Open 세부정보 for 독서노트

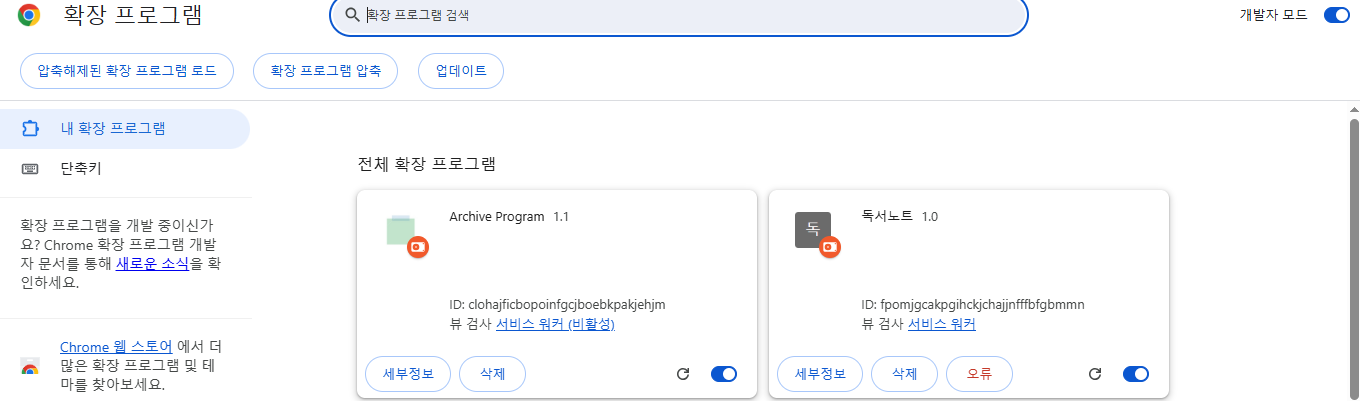(820, 374)
